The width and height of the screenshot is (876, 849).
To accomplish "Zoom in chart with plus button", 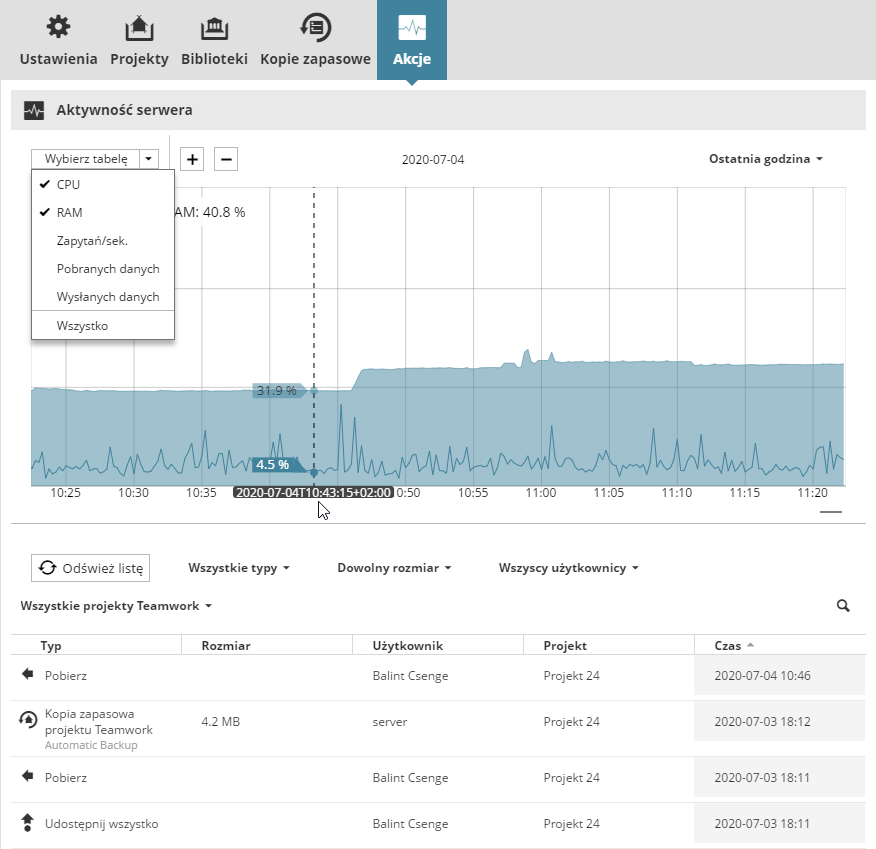I will coord(192,159).
